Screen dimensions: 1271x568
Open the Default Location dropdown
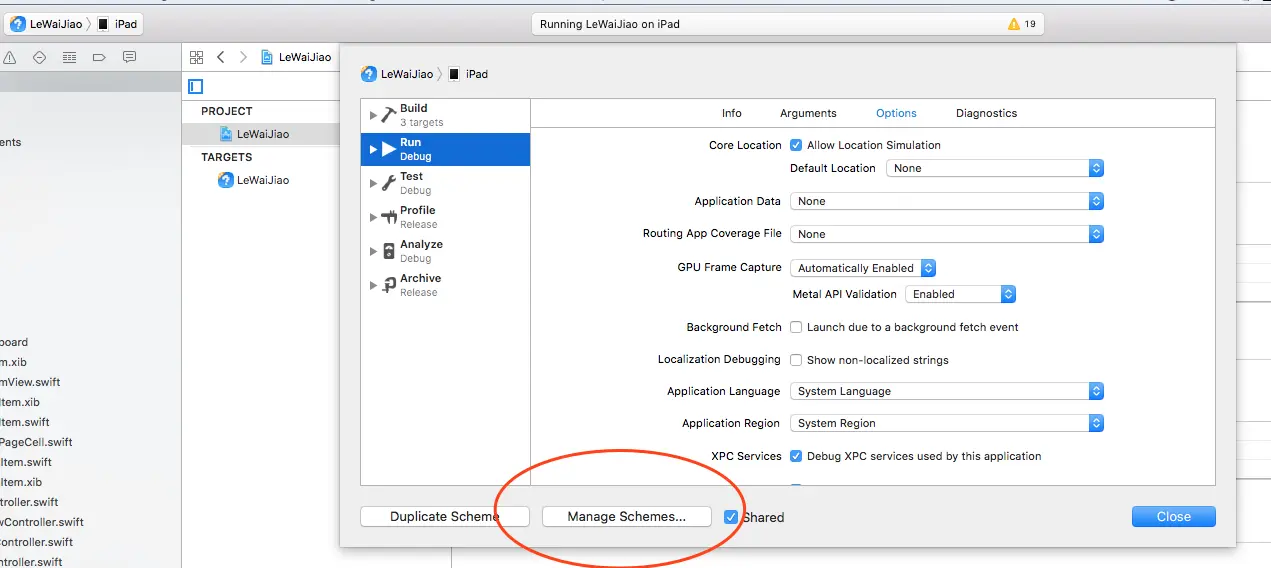tap(995, 168)
